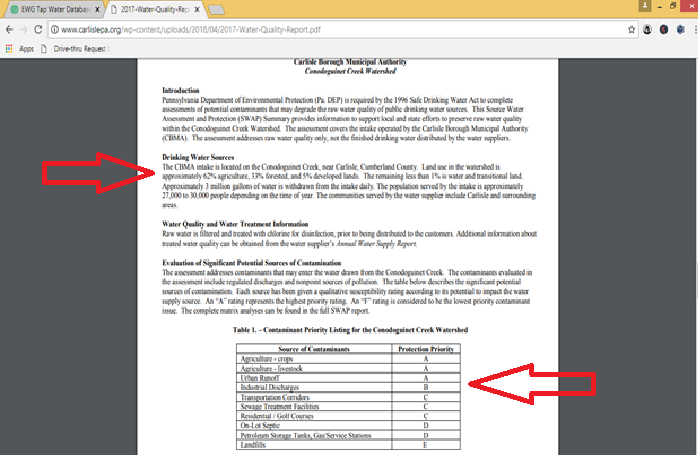
Task: Click Annual Water Supply Report italic text
Action: pos(376,244)
